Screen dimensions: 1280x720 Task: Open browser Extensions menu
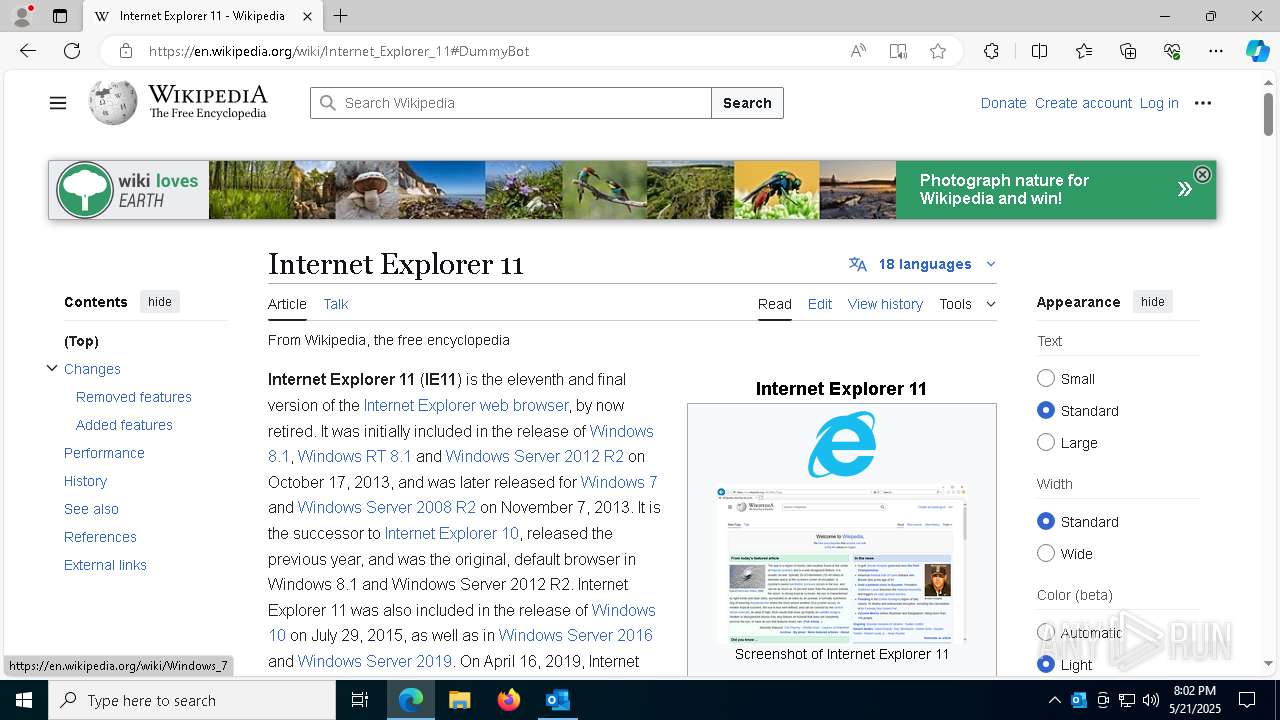click(991, 51)
